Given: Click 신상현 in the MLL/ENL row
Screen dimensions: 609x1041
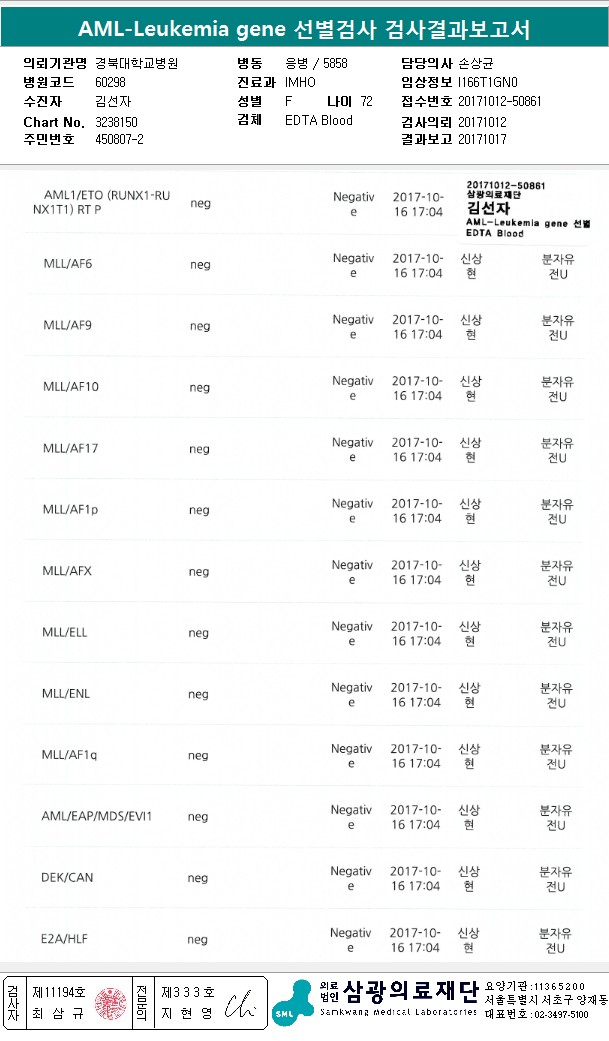Looking at the screenshot, I should (x=469, y=695).
